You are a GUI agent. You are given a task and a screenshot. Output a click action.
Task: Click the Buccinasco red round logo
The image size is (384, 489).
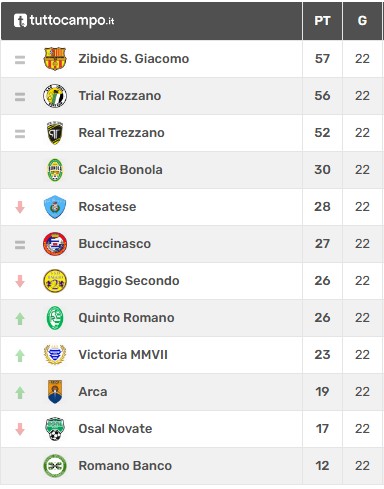click(x=55, y=244)
